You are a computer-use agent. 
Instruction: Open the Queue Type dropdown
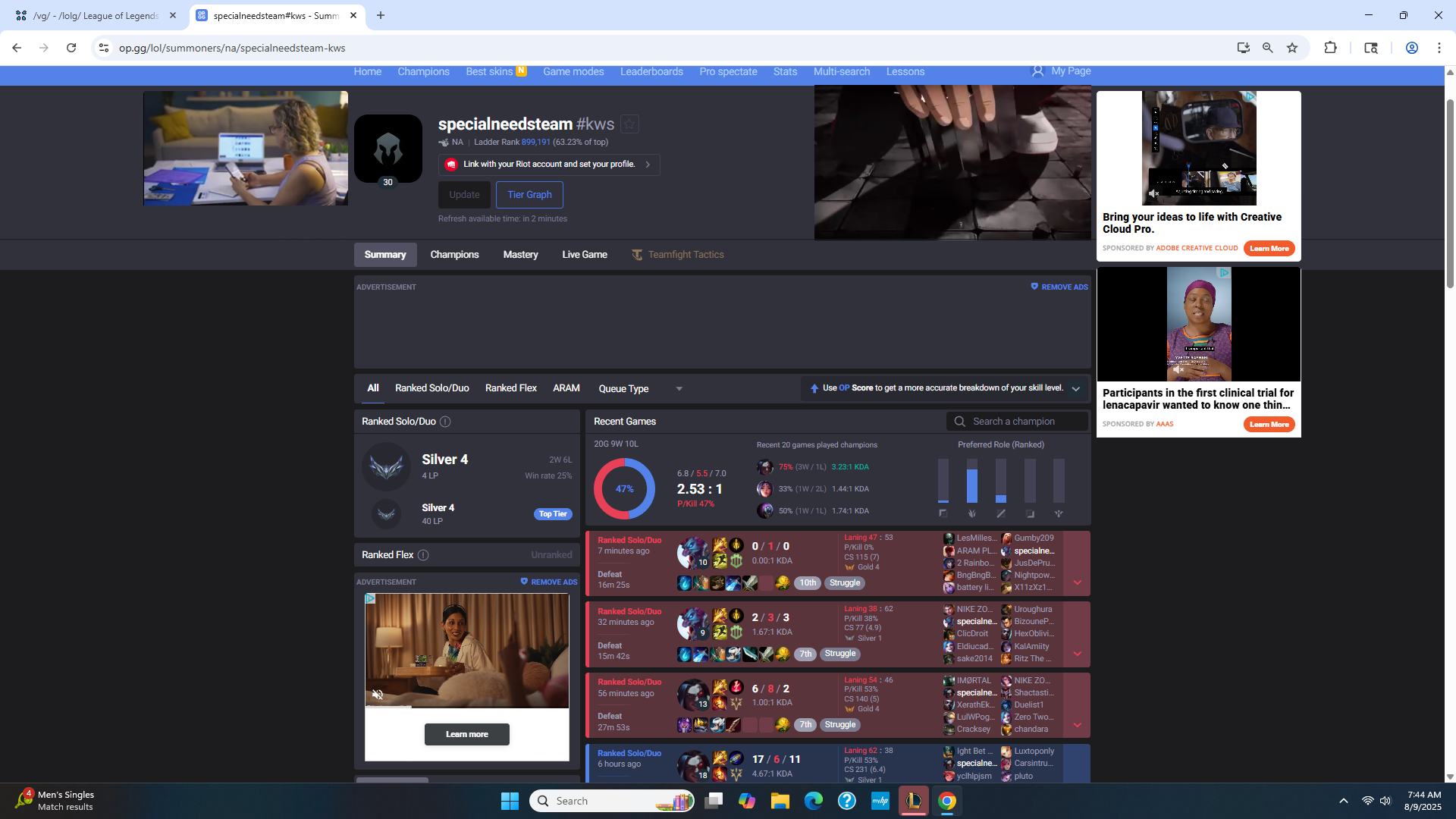click(x=641, y=389)
